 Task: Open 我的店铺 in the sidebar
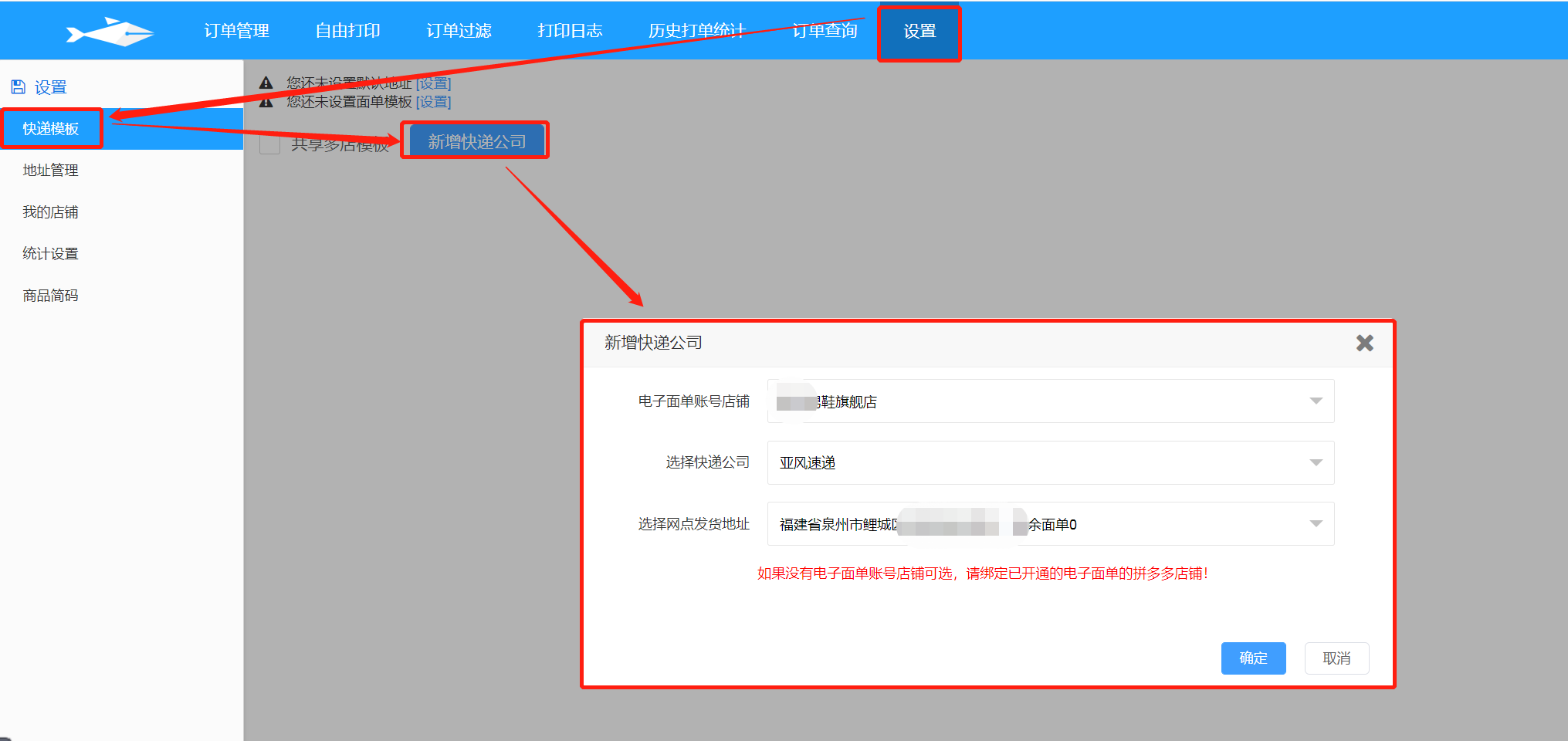[x=51, y=212]
